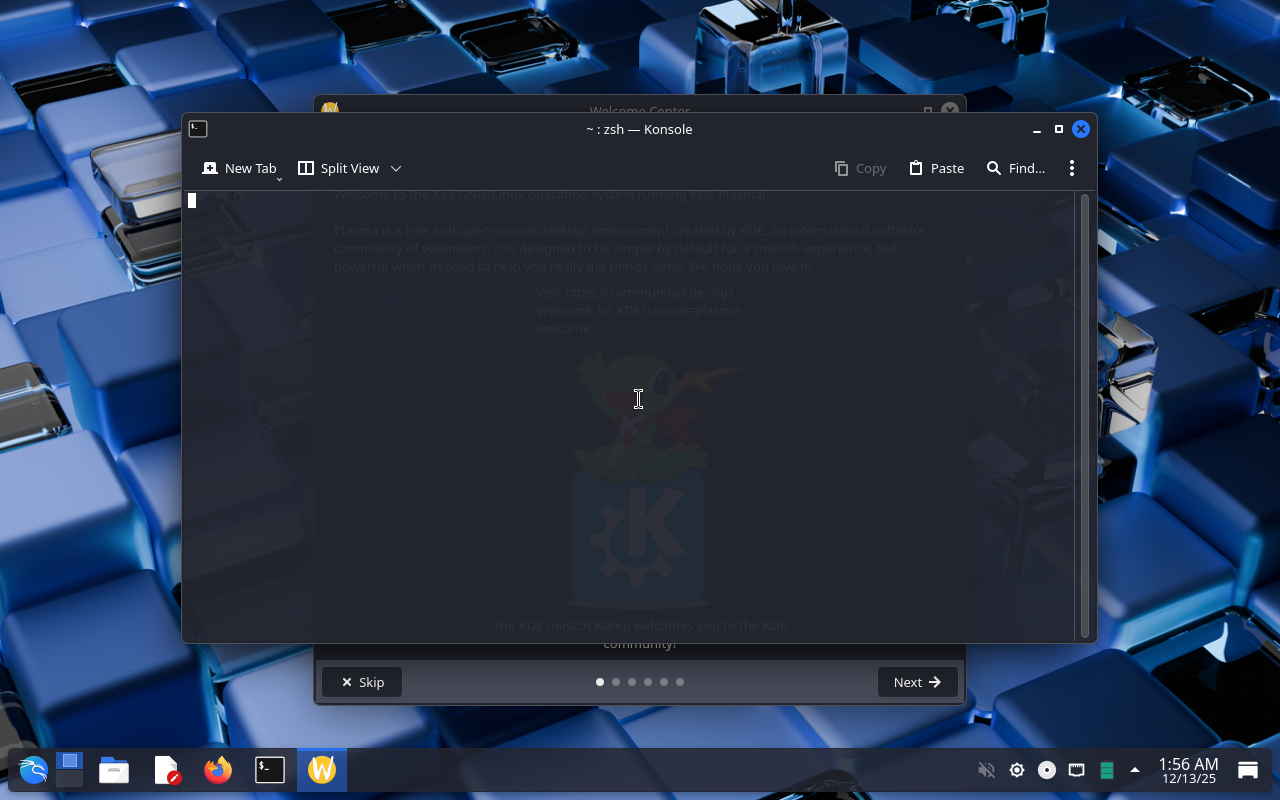The height and width of the screenshot is (800, 1280).
Task: Click the Skip button in Welcome Center
Action: tap(362, 682)
